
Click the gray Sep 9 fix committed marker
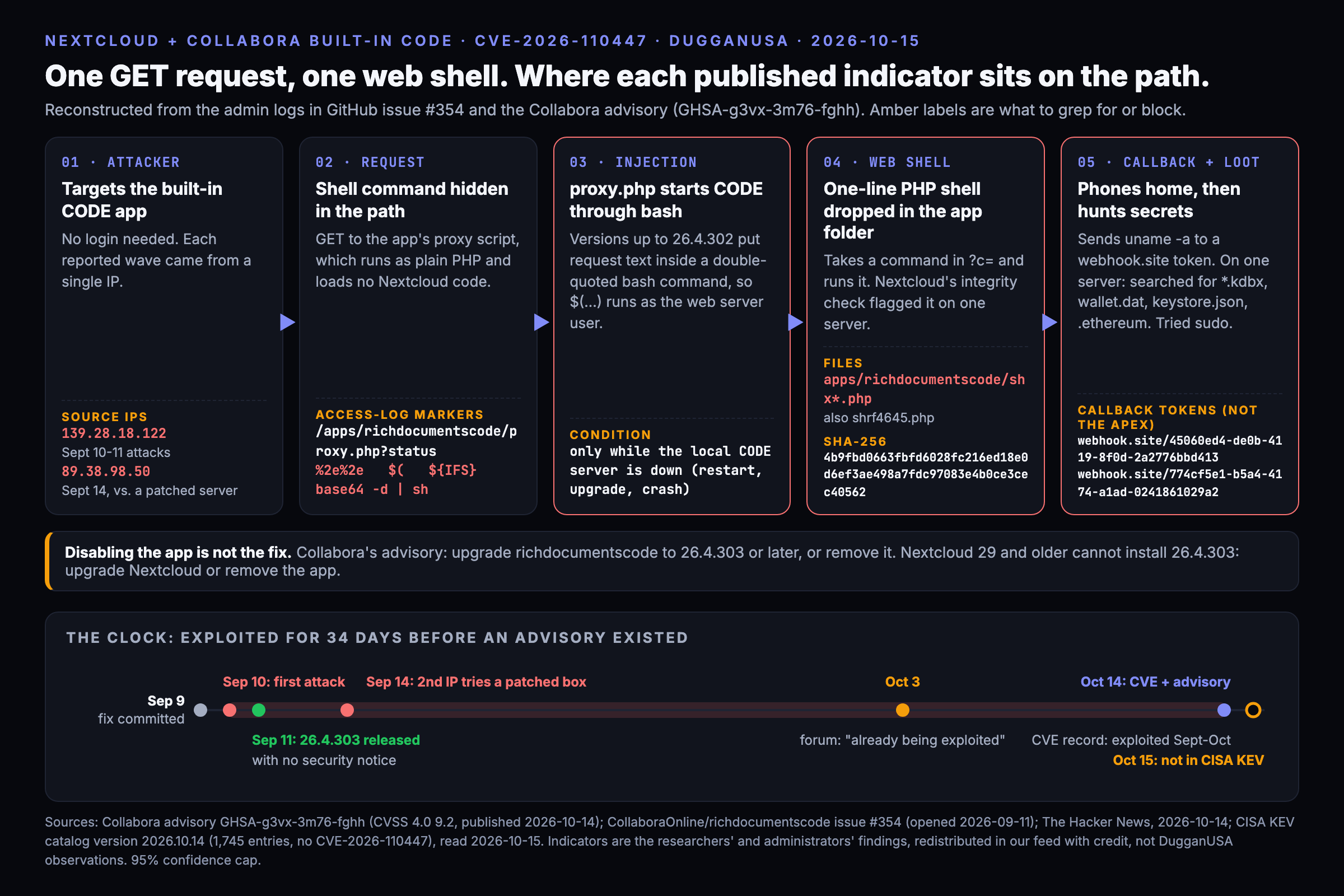point(200,710)
